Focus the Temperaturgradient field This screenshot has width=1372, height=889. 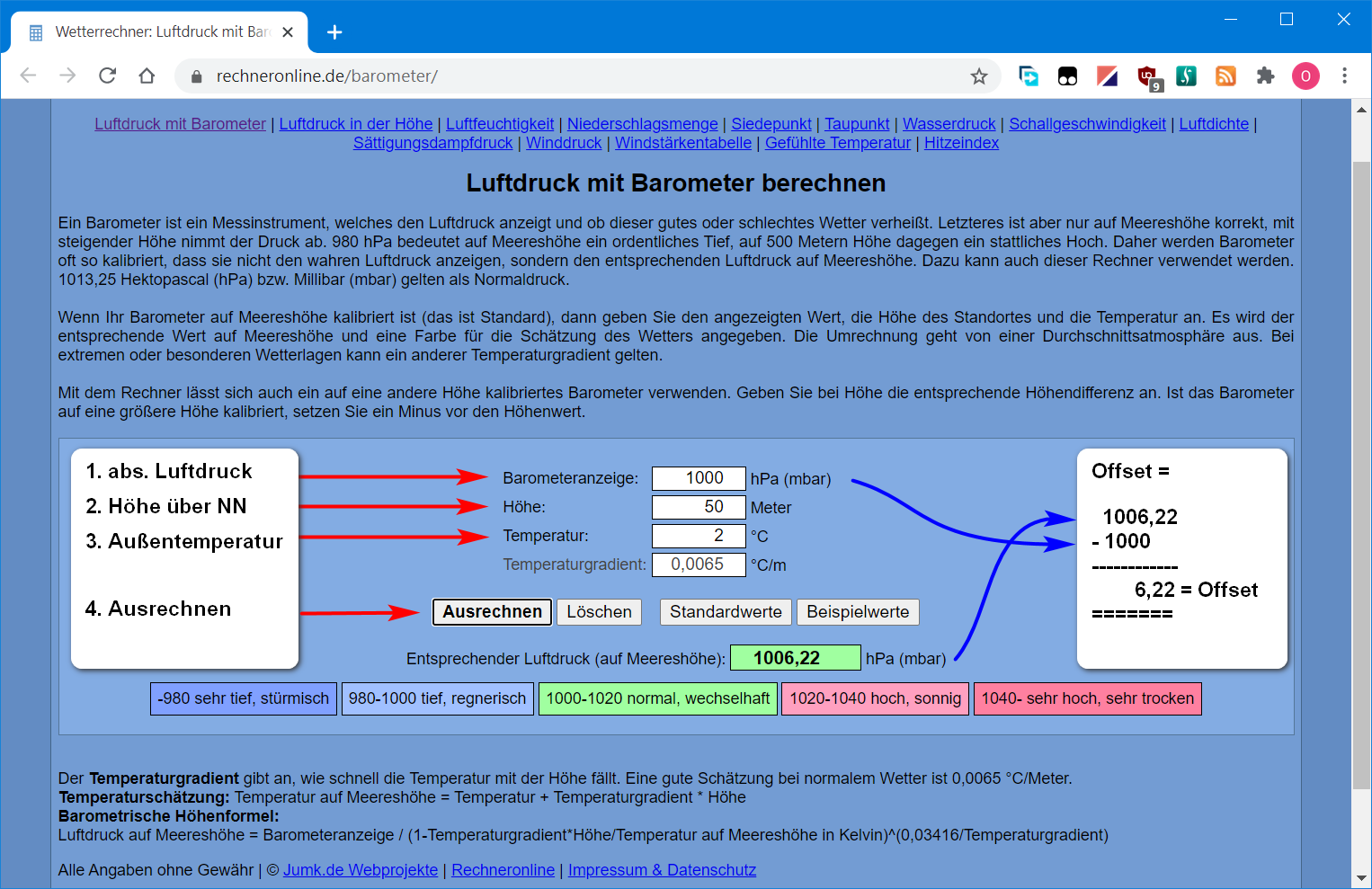tap(699, 565)
